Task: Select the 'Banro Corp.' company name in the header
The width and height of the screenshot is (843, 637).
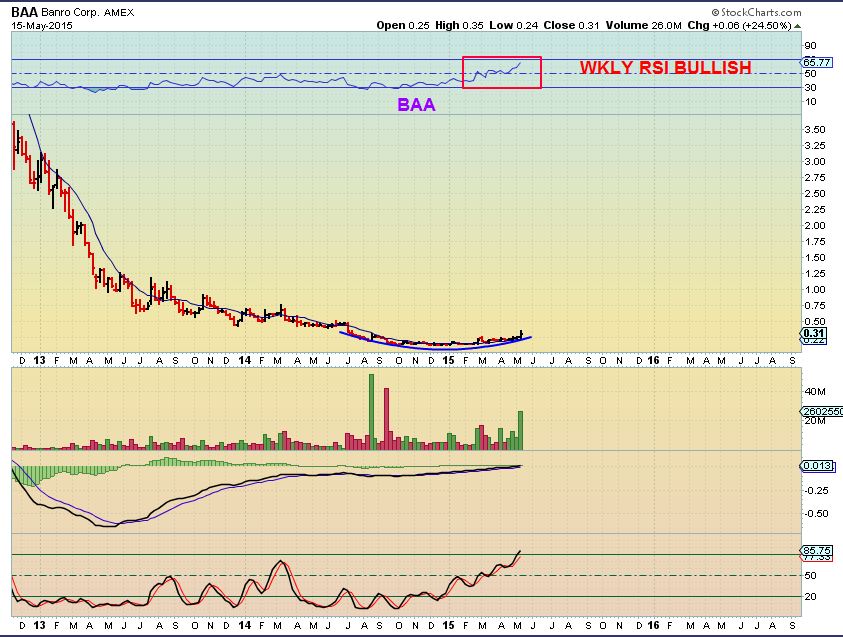Action: pyautogui.click(x=70, y=12)
